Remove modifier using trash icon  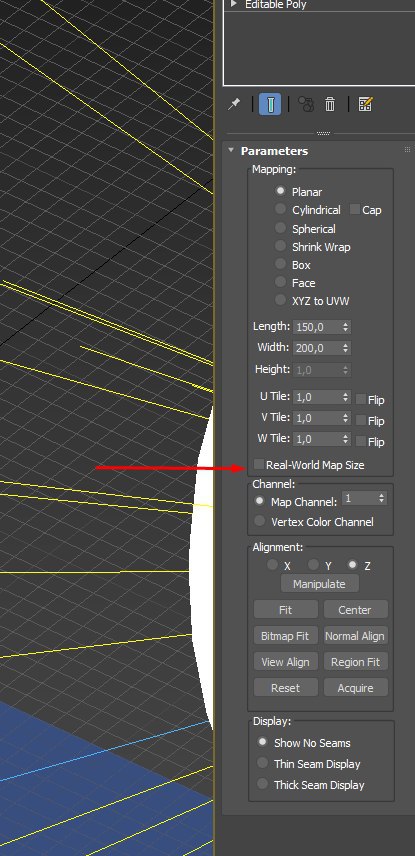(330, 104)
